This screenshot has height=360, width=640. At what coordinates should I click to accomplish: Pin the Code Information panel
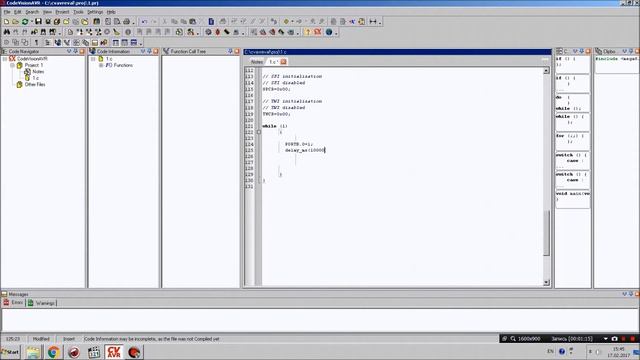coord(149,51)
